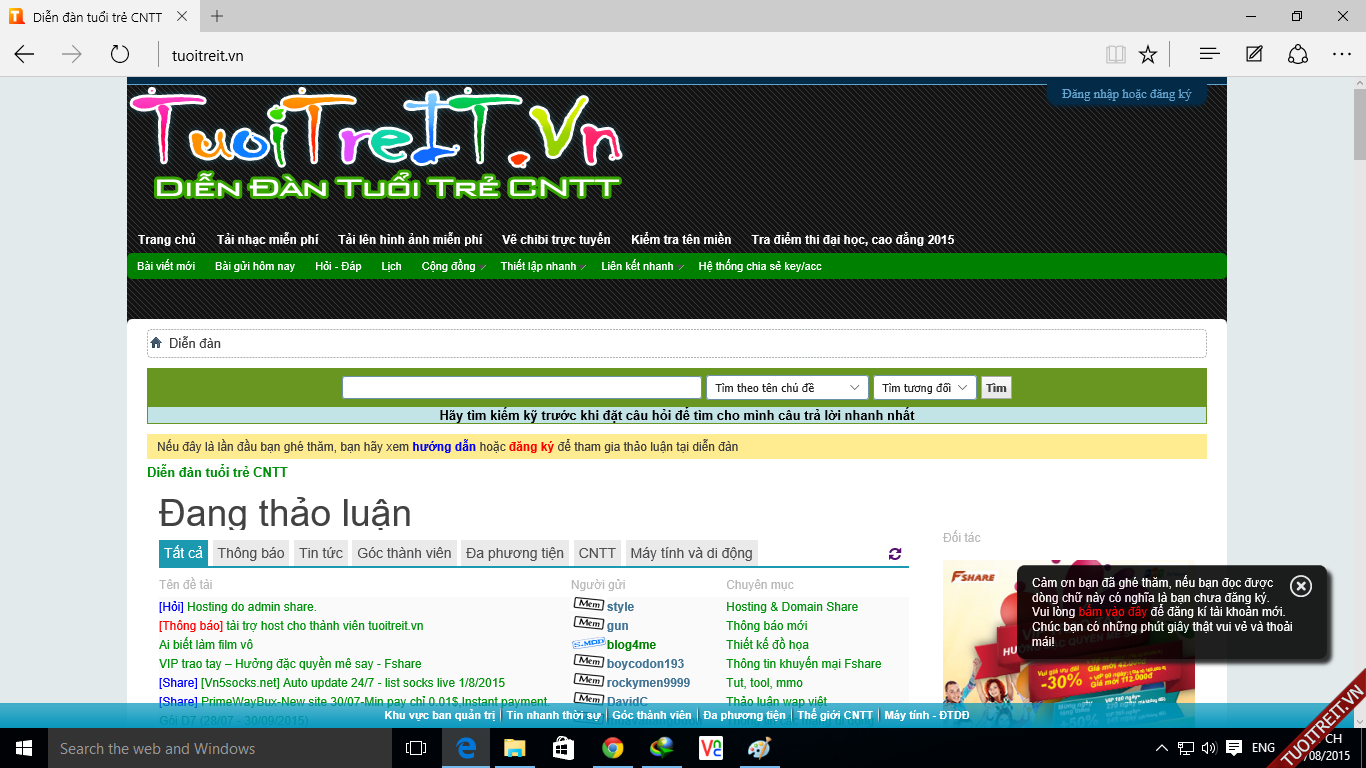Expand the 'Cộng đồng' menu
Screen dimensions: 1366x768
click(453, 267)
